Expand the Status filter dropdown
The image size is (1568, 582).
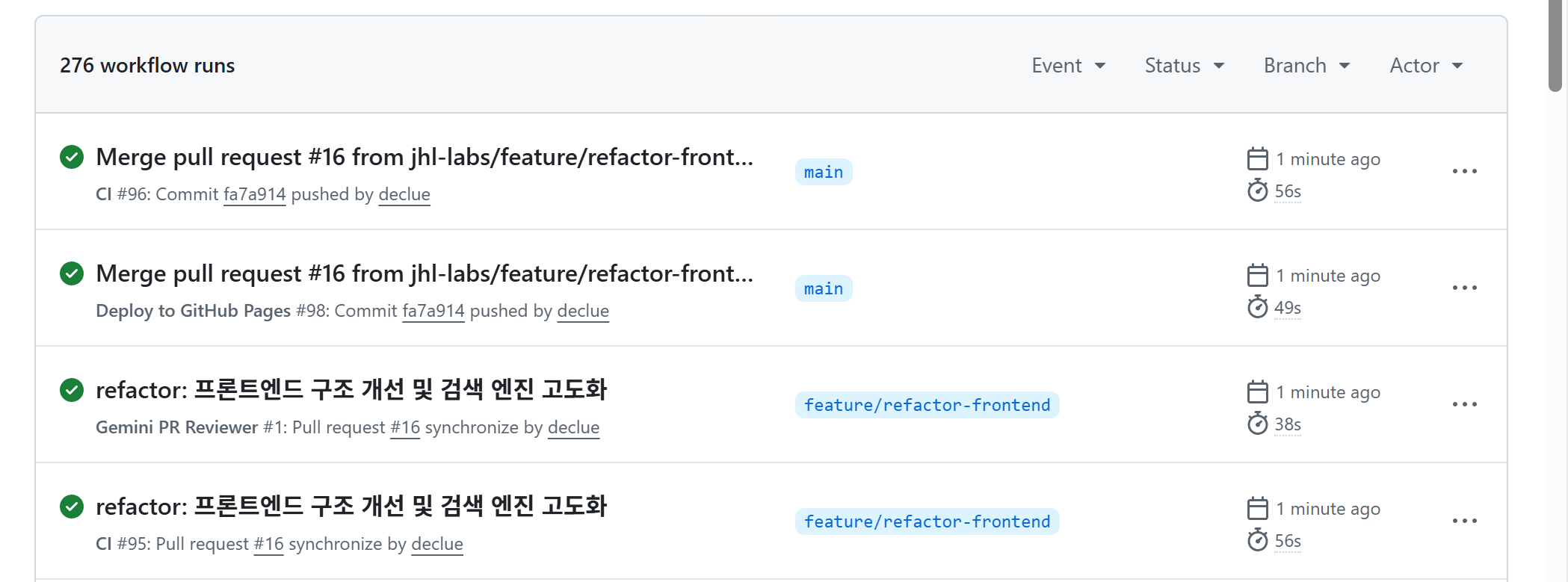(x=1184, y=66)
